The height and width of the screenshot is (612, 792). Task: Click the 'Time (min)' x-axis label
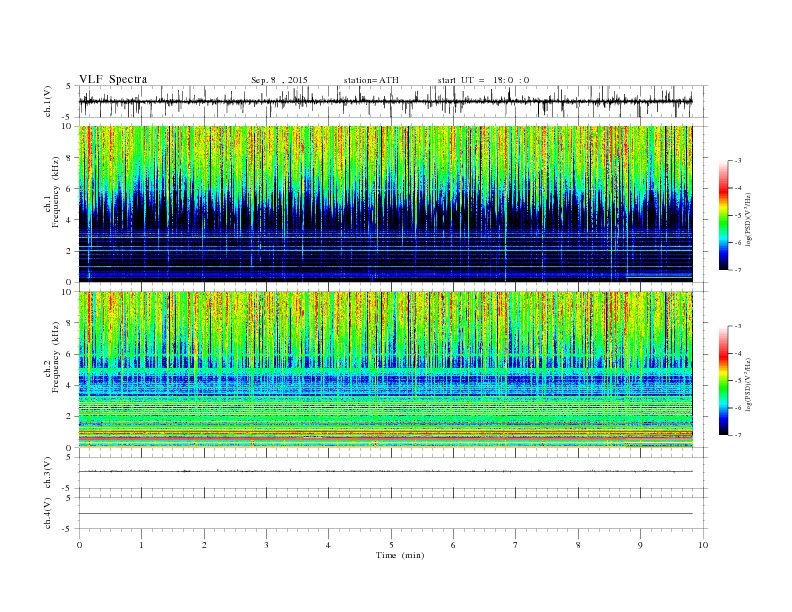coord(400,555)
